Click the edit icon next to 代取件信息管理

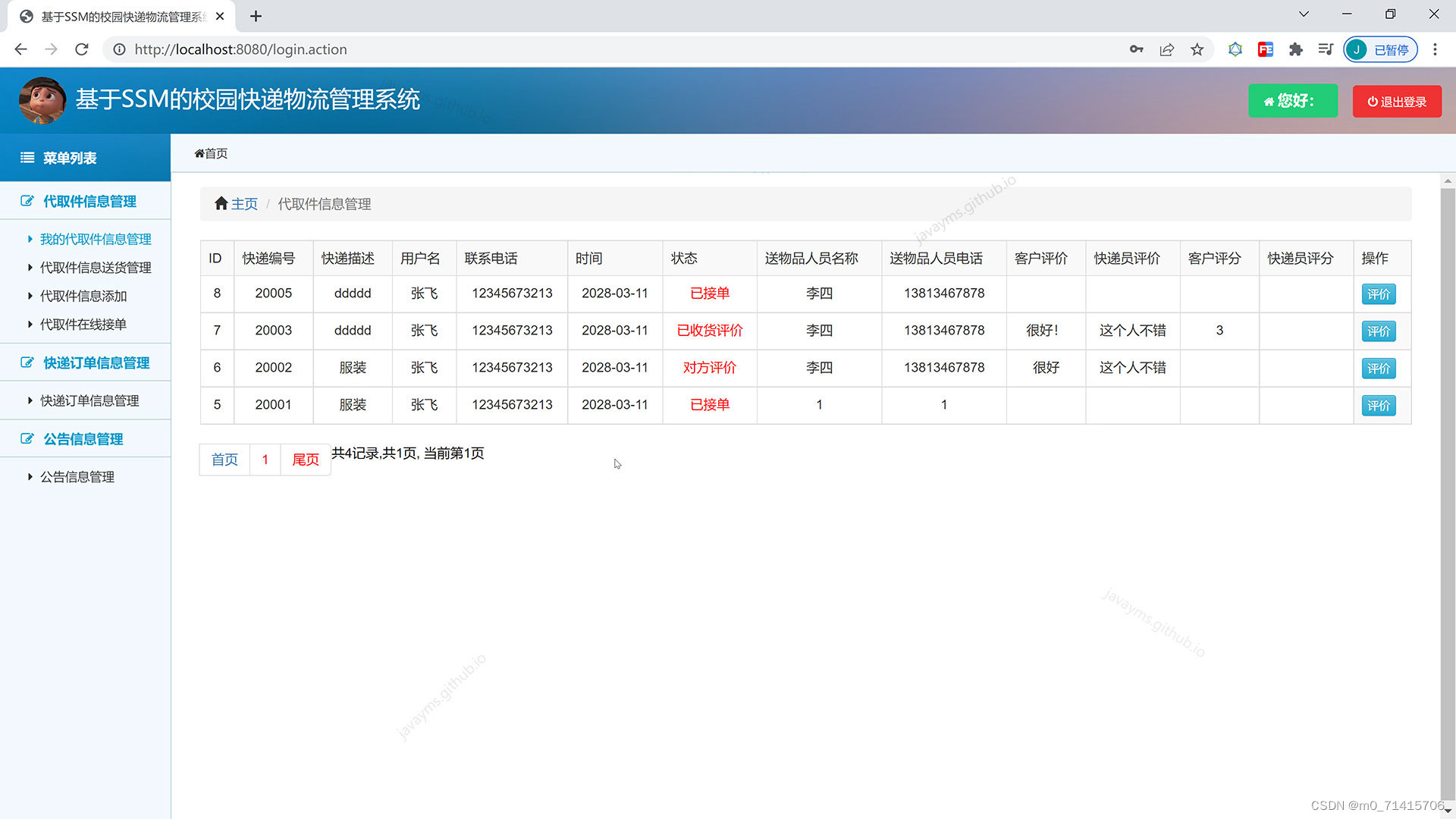coord(27,201)
